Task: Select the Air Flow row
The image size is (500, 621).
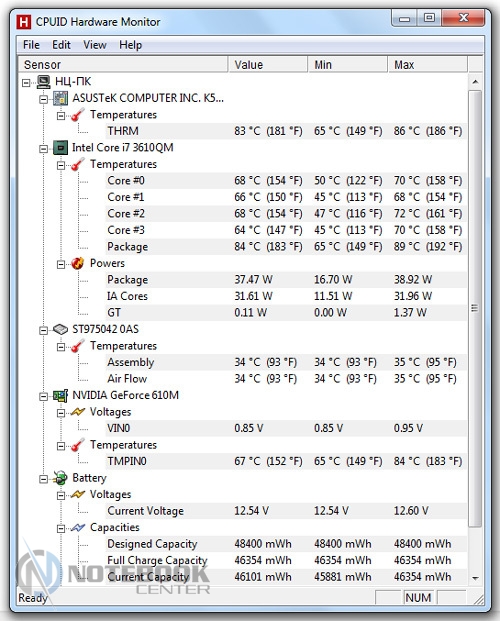Action: [285, 379]
